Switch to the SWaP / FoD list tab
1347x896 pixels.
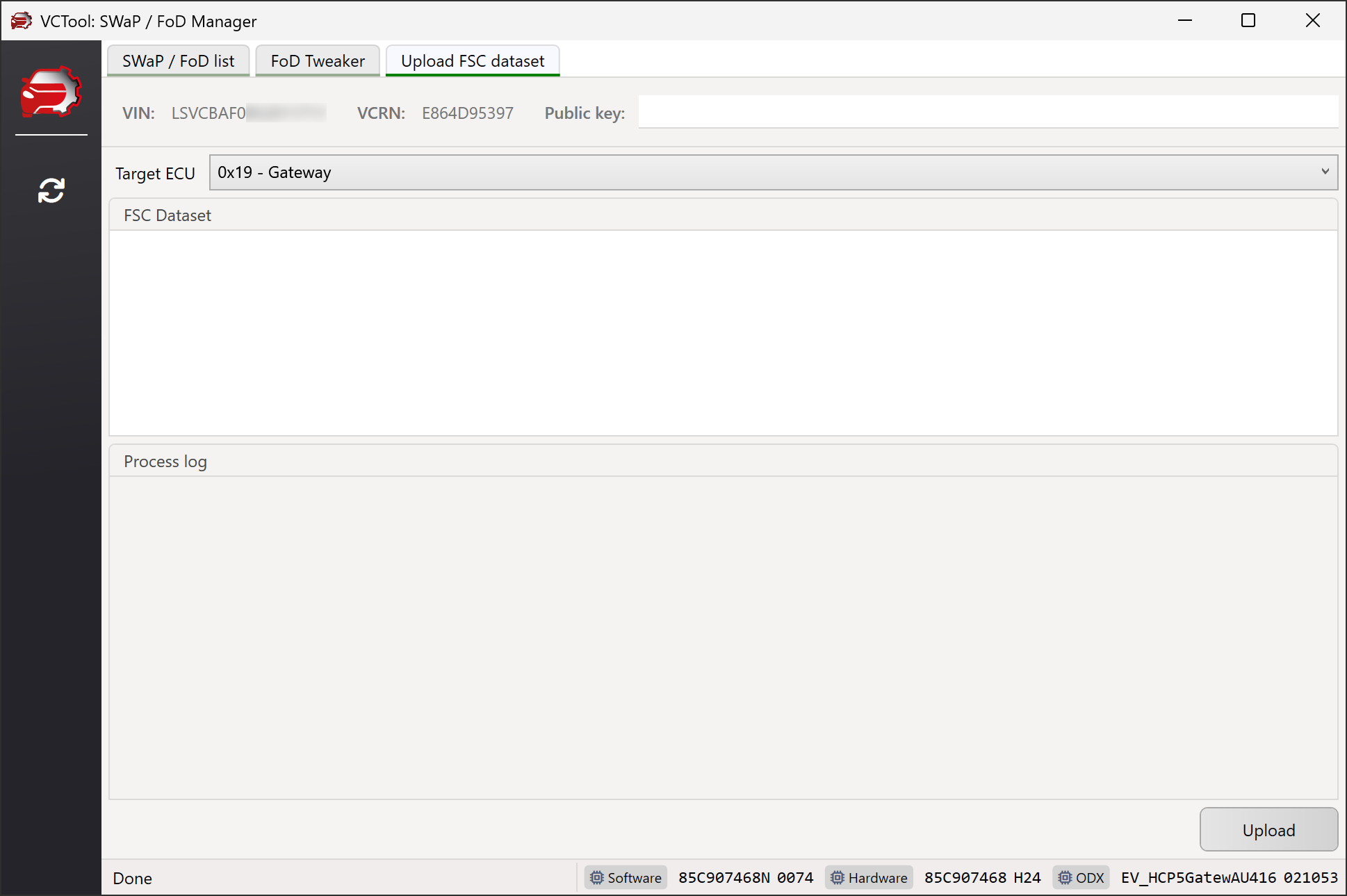click(178, 61)
